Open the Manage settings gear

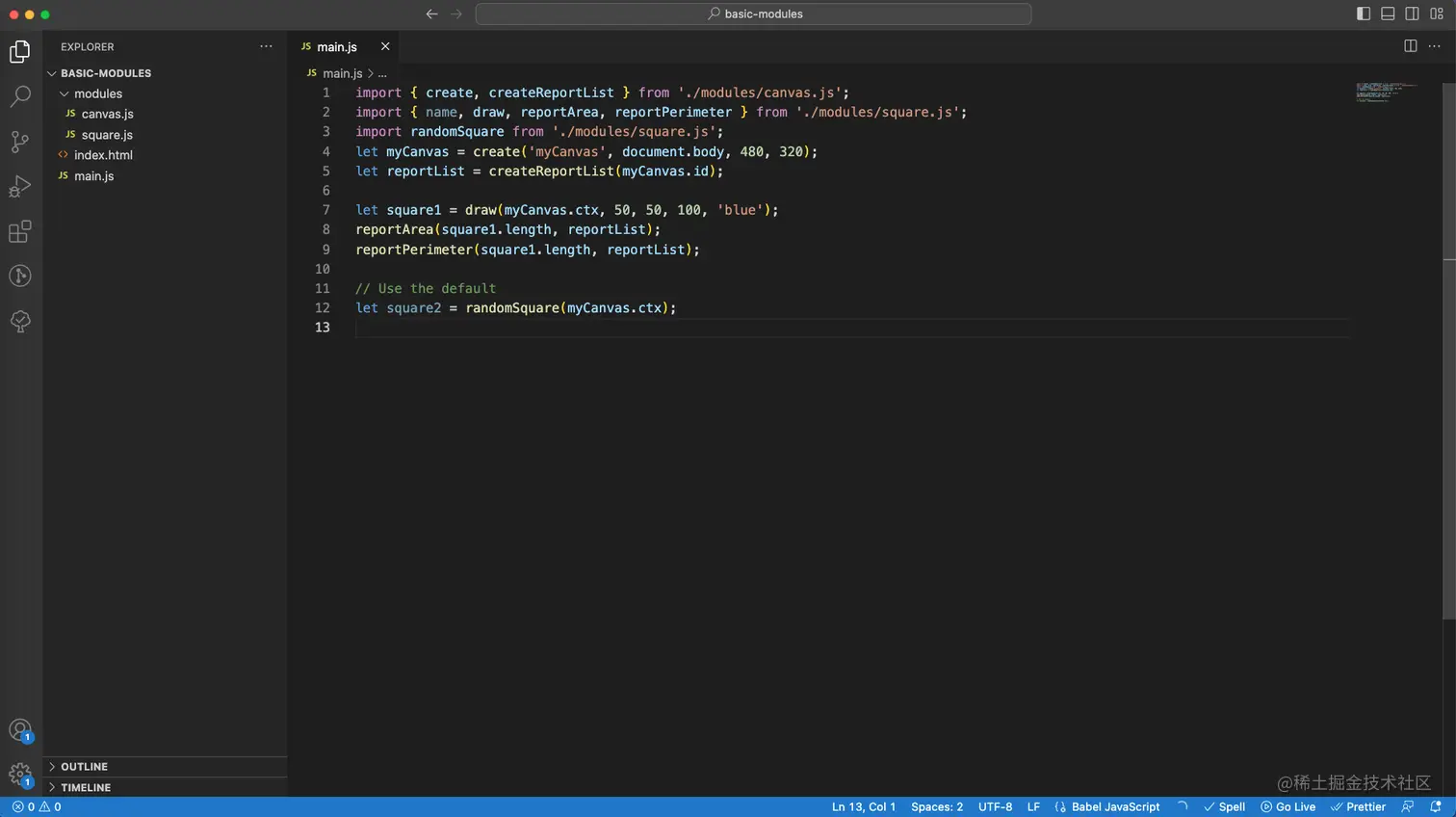pyautogui.click(x=20, y=775)
